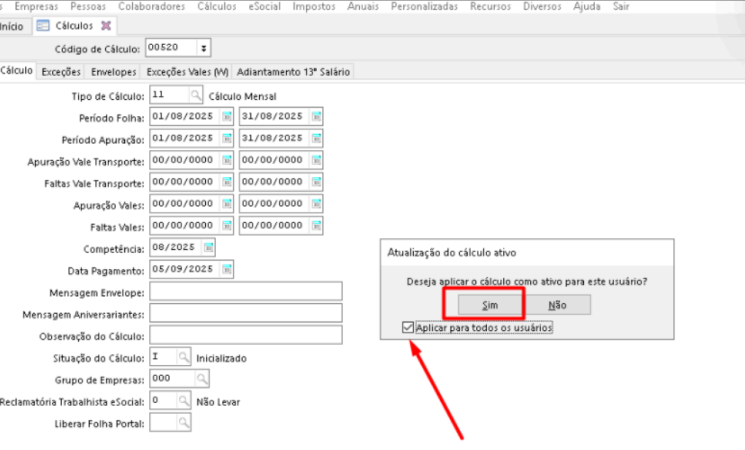Open calendar for Período Apuração end date

[316, 138]
